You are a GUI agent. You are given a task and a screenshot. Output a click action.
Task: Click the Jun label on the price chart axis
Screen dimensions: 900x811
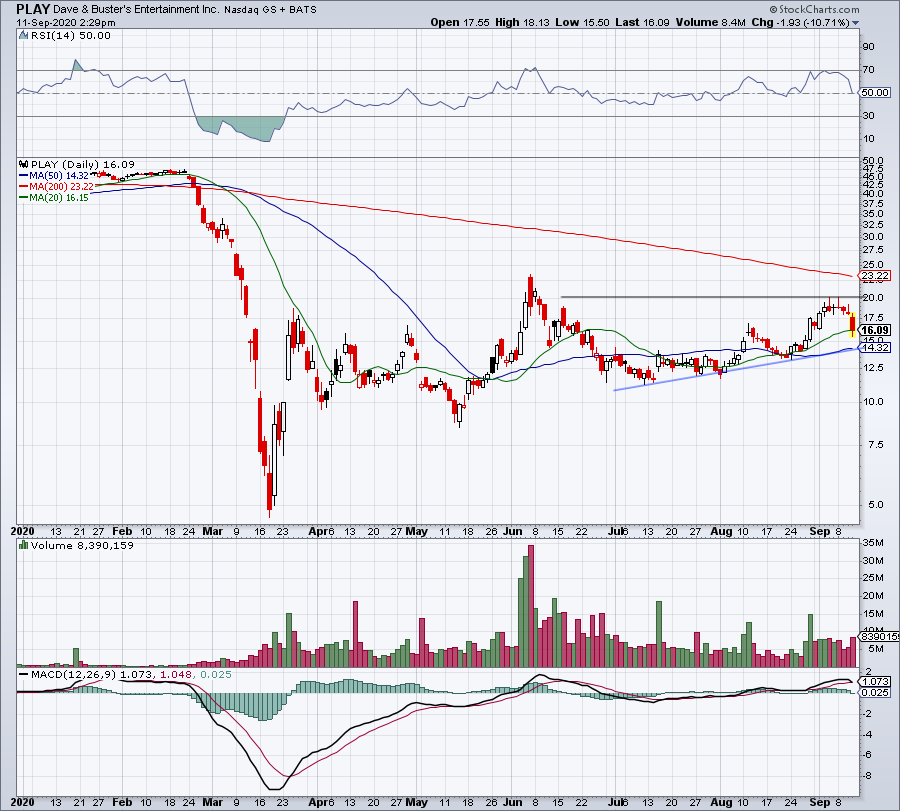513,531
